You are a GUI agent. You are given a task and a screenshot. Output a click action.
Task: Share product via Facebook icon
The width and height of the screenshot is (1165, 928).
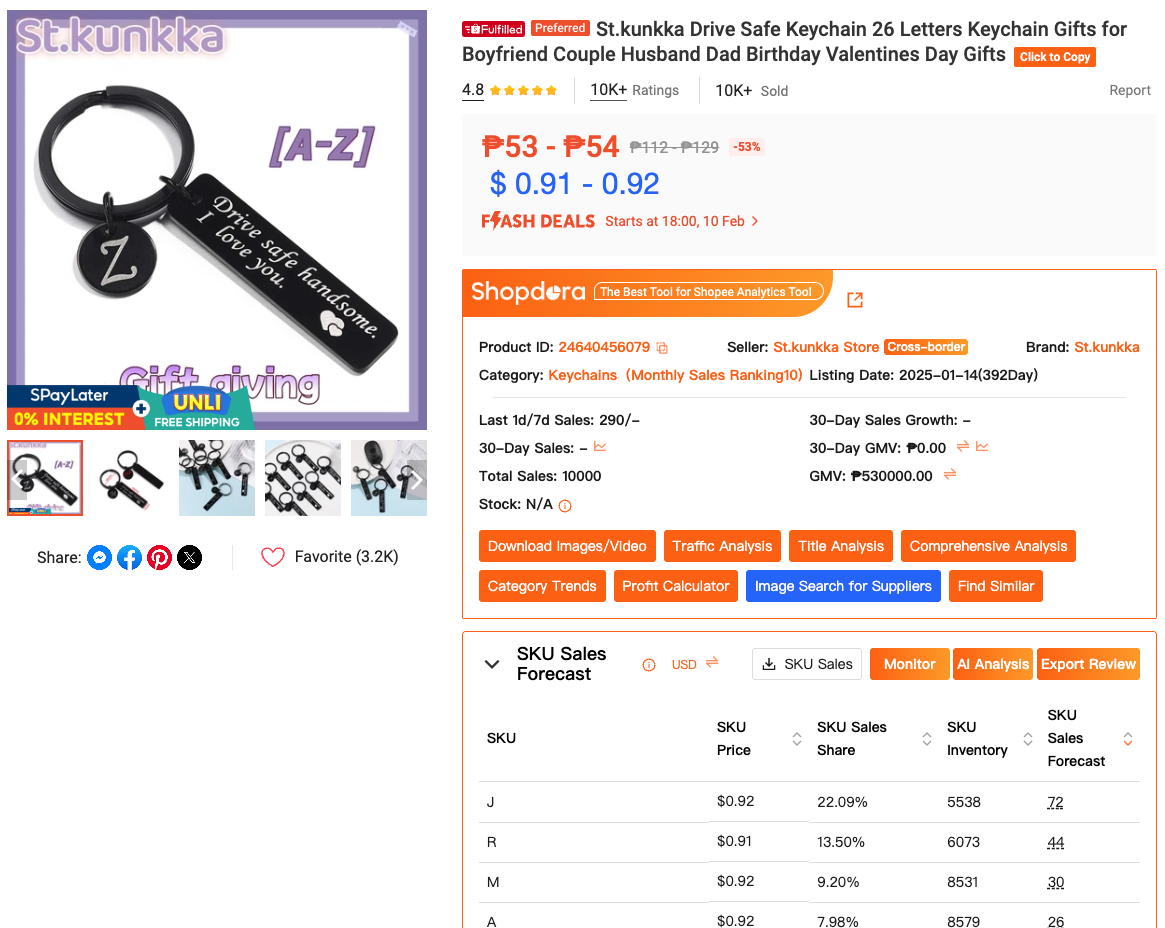click(x=129, y=558)
